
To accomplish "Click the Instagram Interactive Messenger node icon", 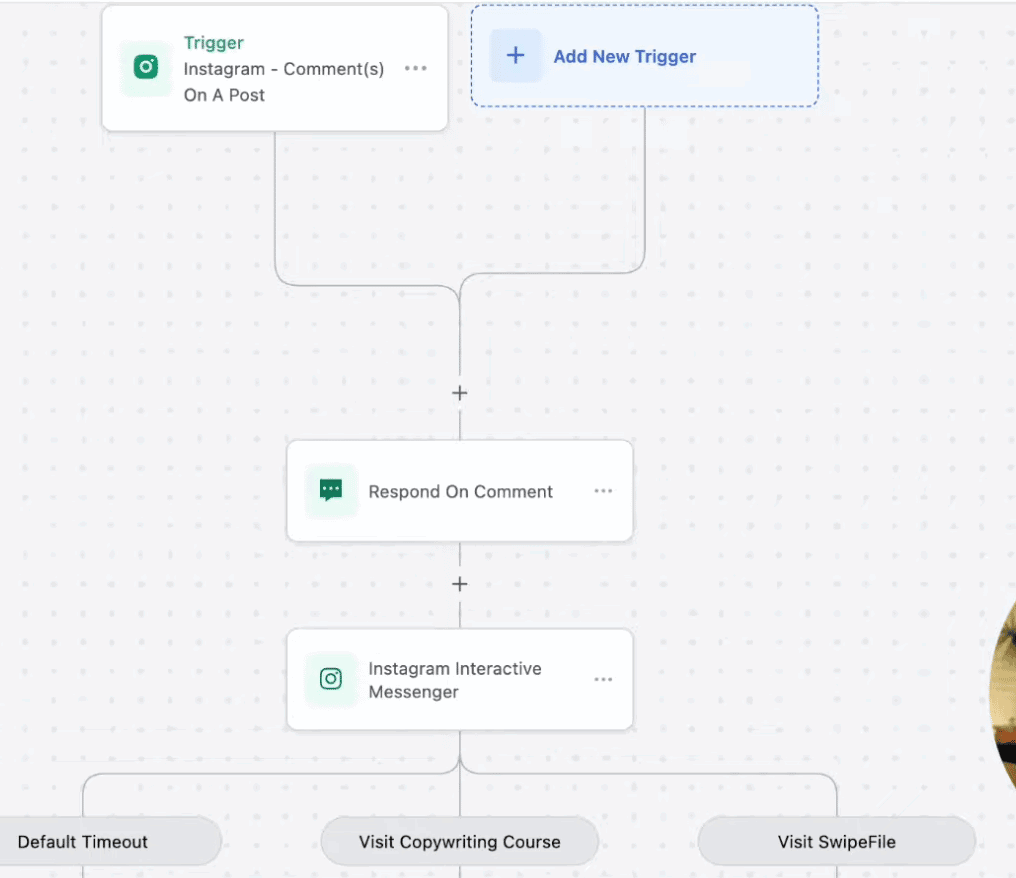I will [331, 679].
